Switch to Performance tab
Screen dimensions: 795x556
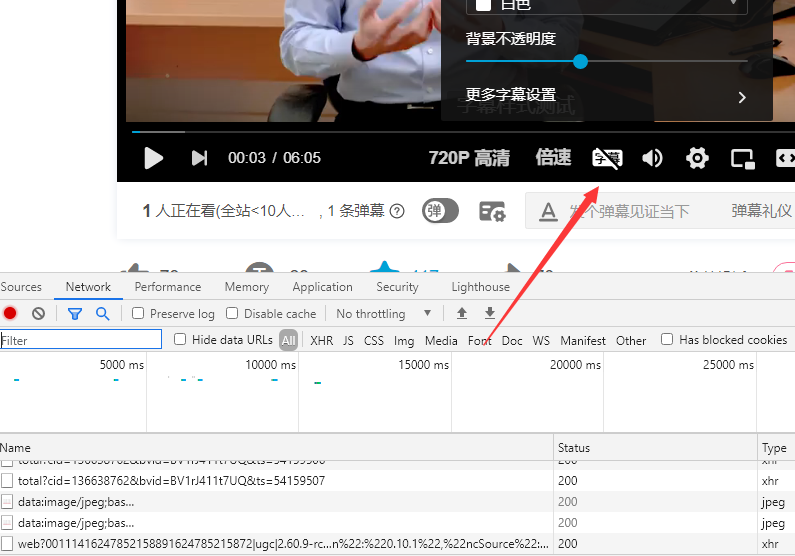pyautogui.click(x=168, y=287)
